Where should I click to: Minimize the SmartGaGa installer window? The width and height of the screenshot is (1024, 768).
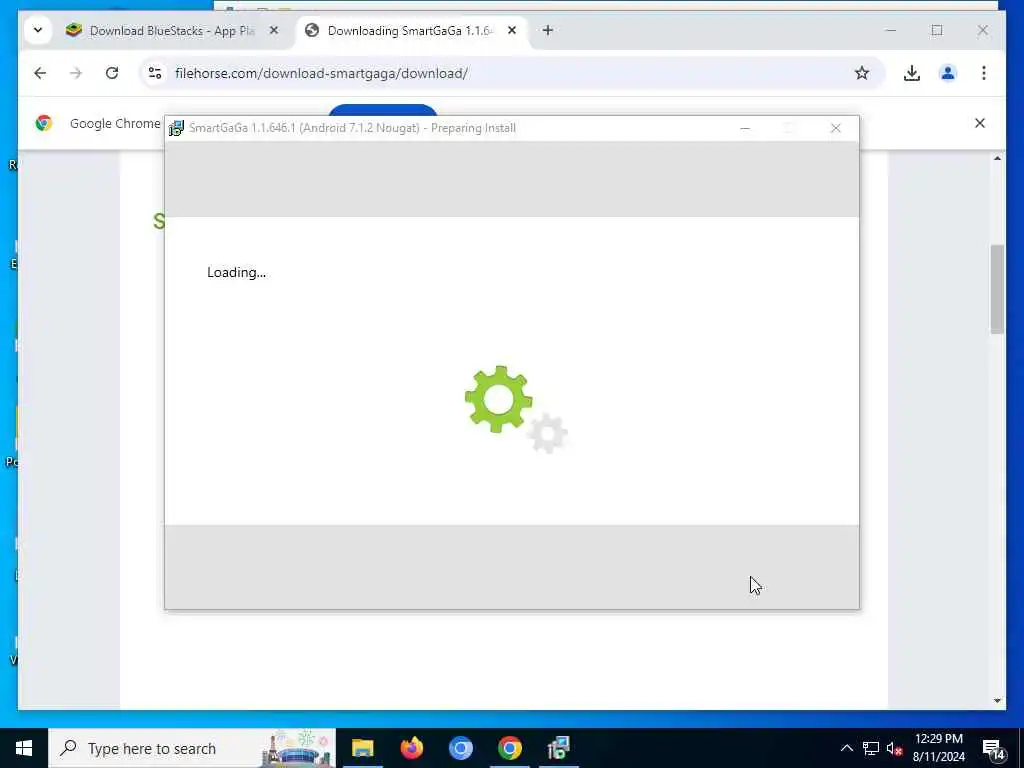coord(745,128)
